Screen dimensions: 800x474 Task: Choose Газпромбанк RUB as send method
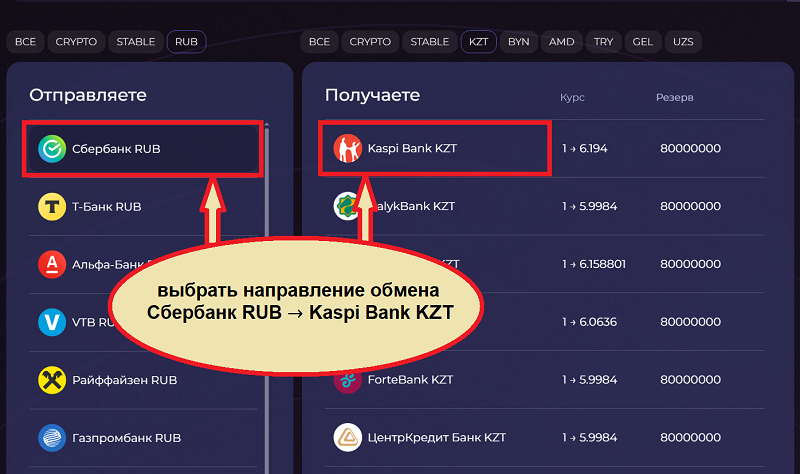point(143,438)
